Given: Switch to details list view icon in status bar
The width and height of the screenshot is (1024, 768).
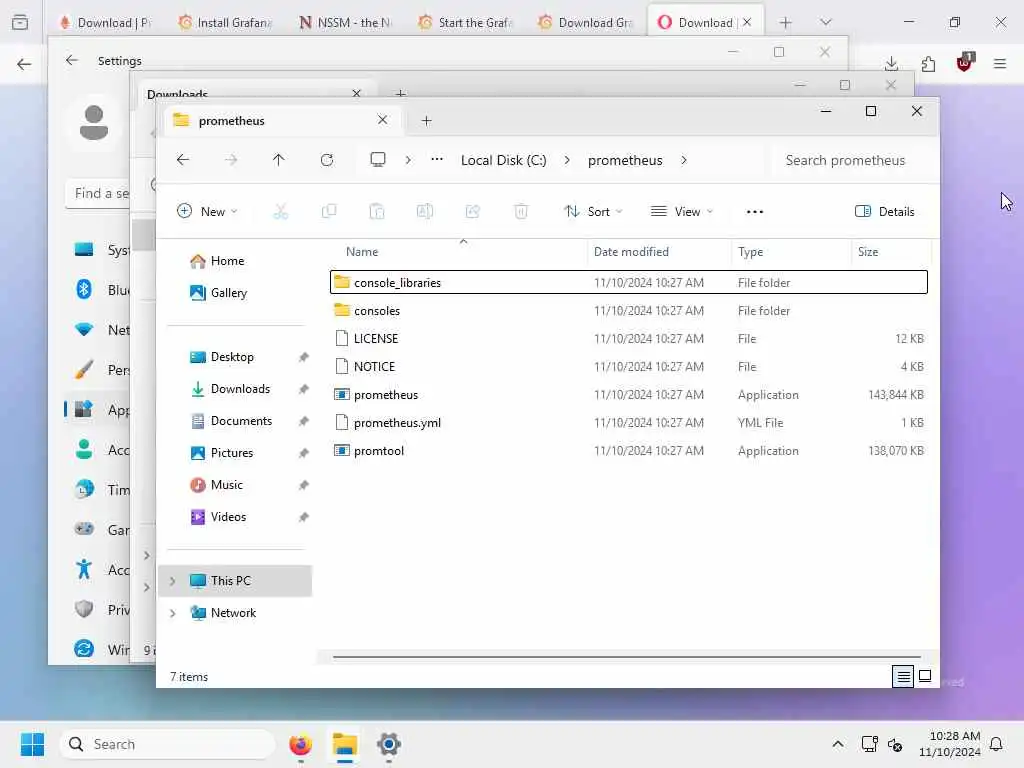Looking at the screenshot, I should point(903,677).
